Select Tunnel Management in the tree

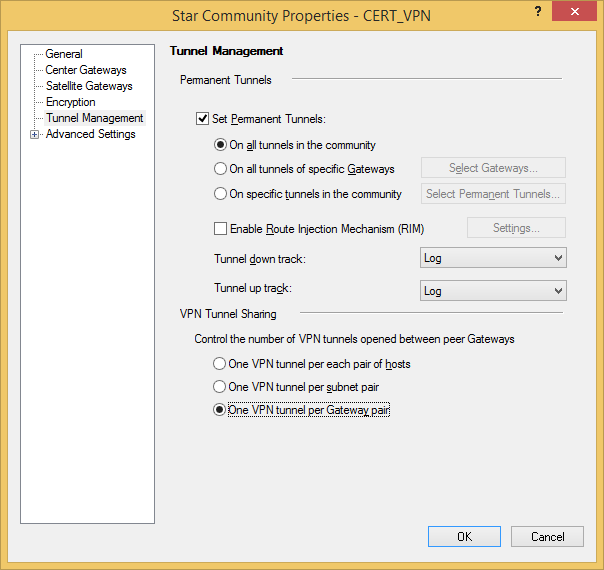pyautogui.click(x=94, y=118)
